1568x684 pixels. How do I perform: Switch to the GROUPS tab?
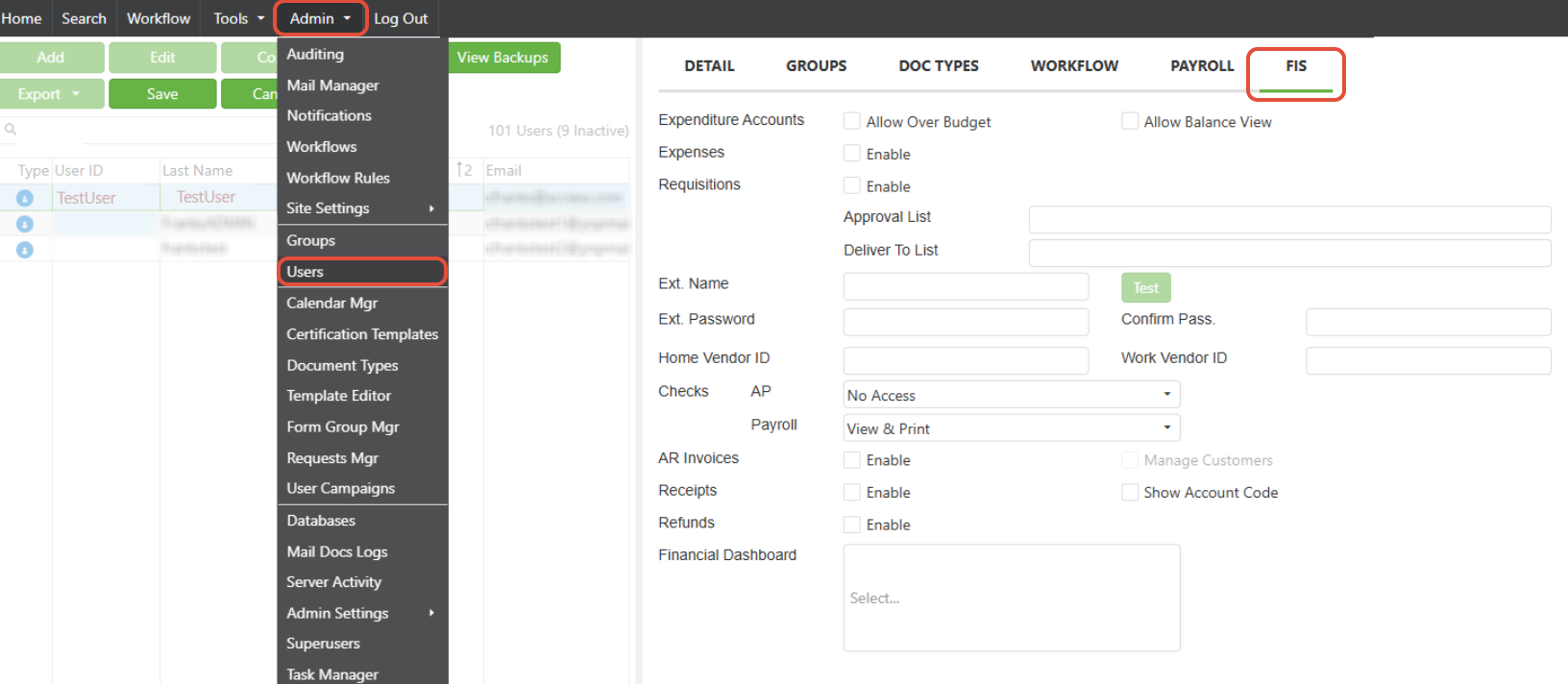tap(817, 66)
